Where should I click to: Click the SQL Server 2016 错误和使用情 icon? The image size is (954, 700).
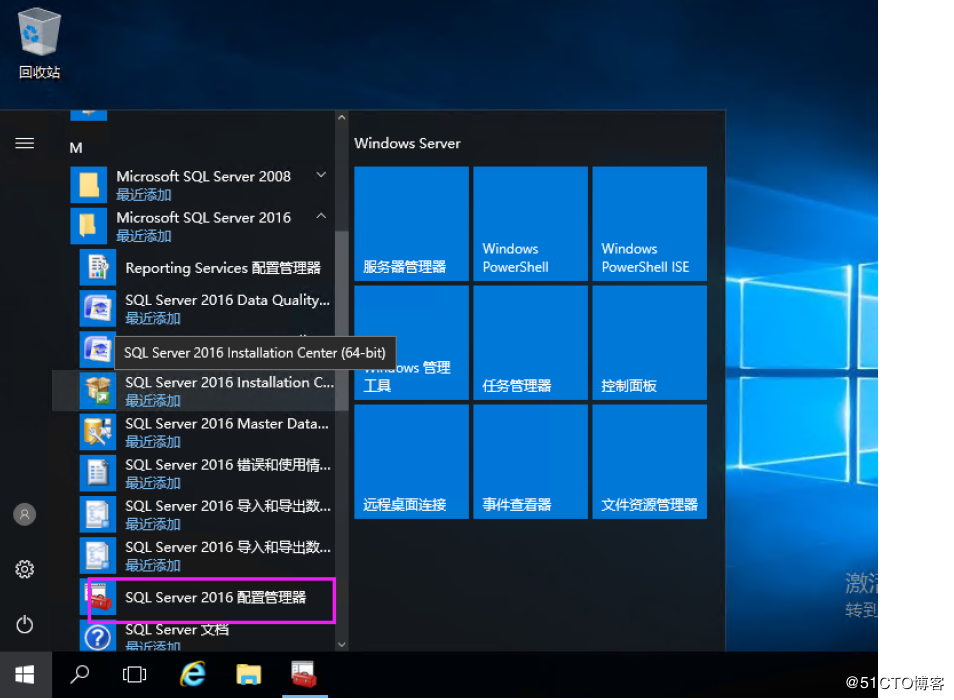click(98, 473)
